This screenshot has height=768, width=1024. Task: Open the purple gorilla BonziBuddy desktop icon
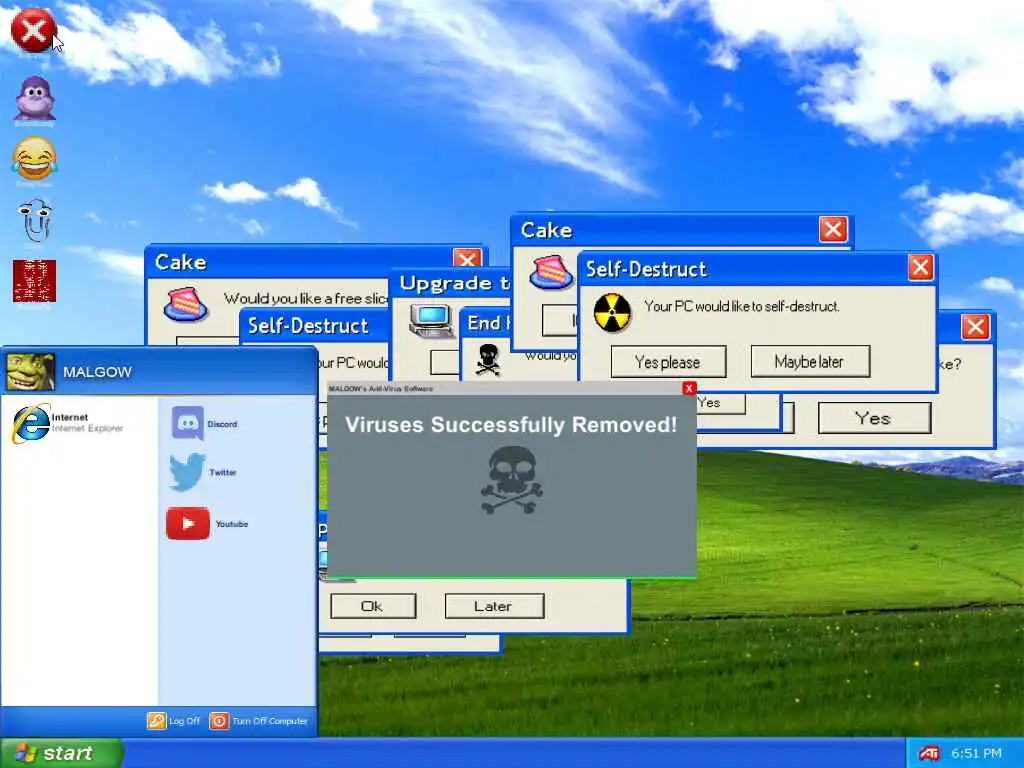coord(35,98)
